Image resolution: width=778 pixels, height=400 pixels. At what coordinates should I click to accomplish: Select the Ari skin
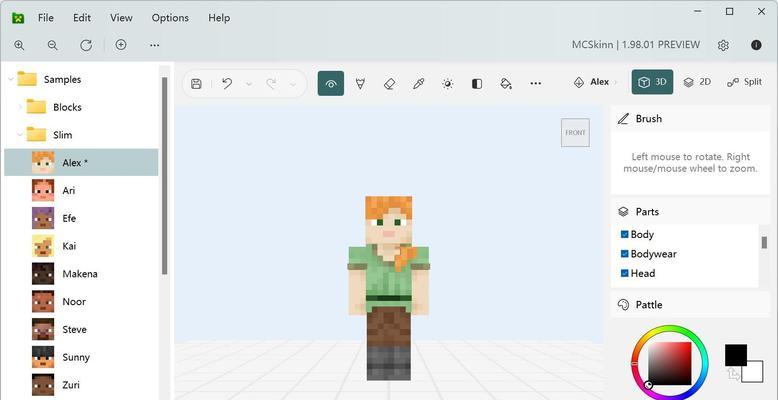pos(81,190)
